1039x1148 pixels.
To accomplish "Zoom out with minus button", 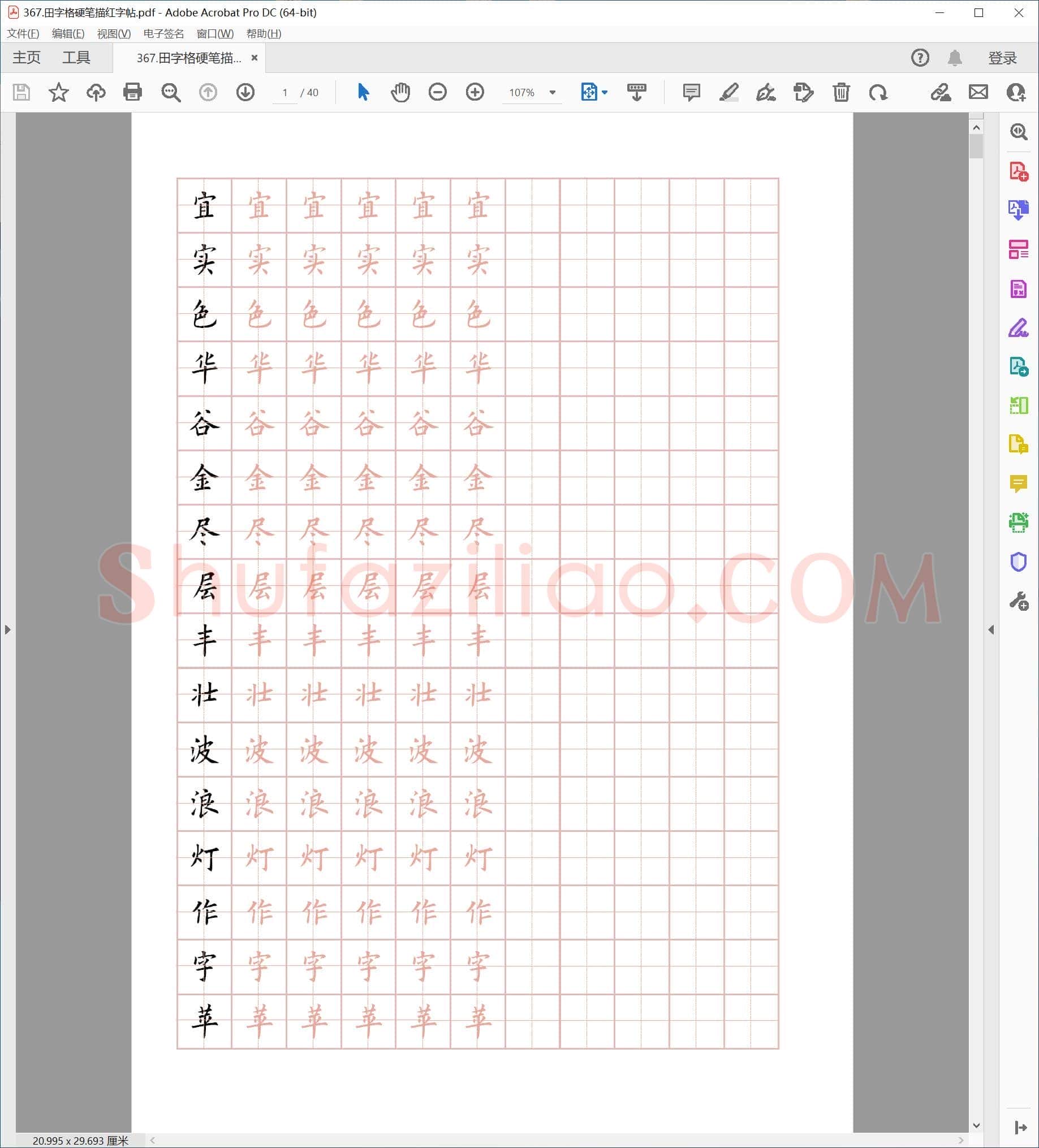I will 437,92.
